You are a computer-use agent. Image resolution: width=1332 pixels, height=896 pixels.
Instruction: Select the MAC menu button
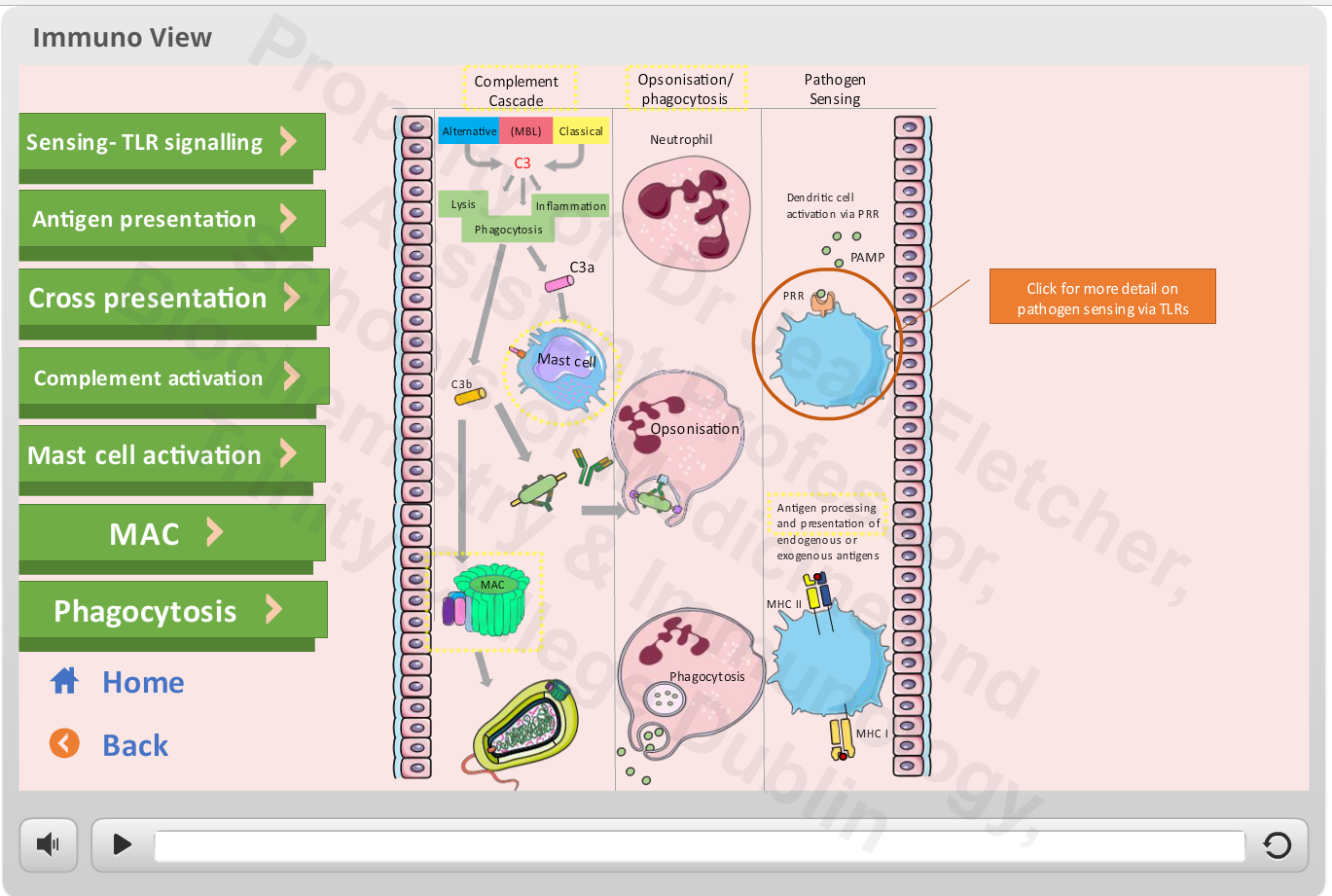[172, 532]
